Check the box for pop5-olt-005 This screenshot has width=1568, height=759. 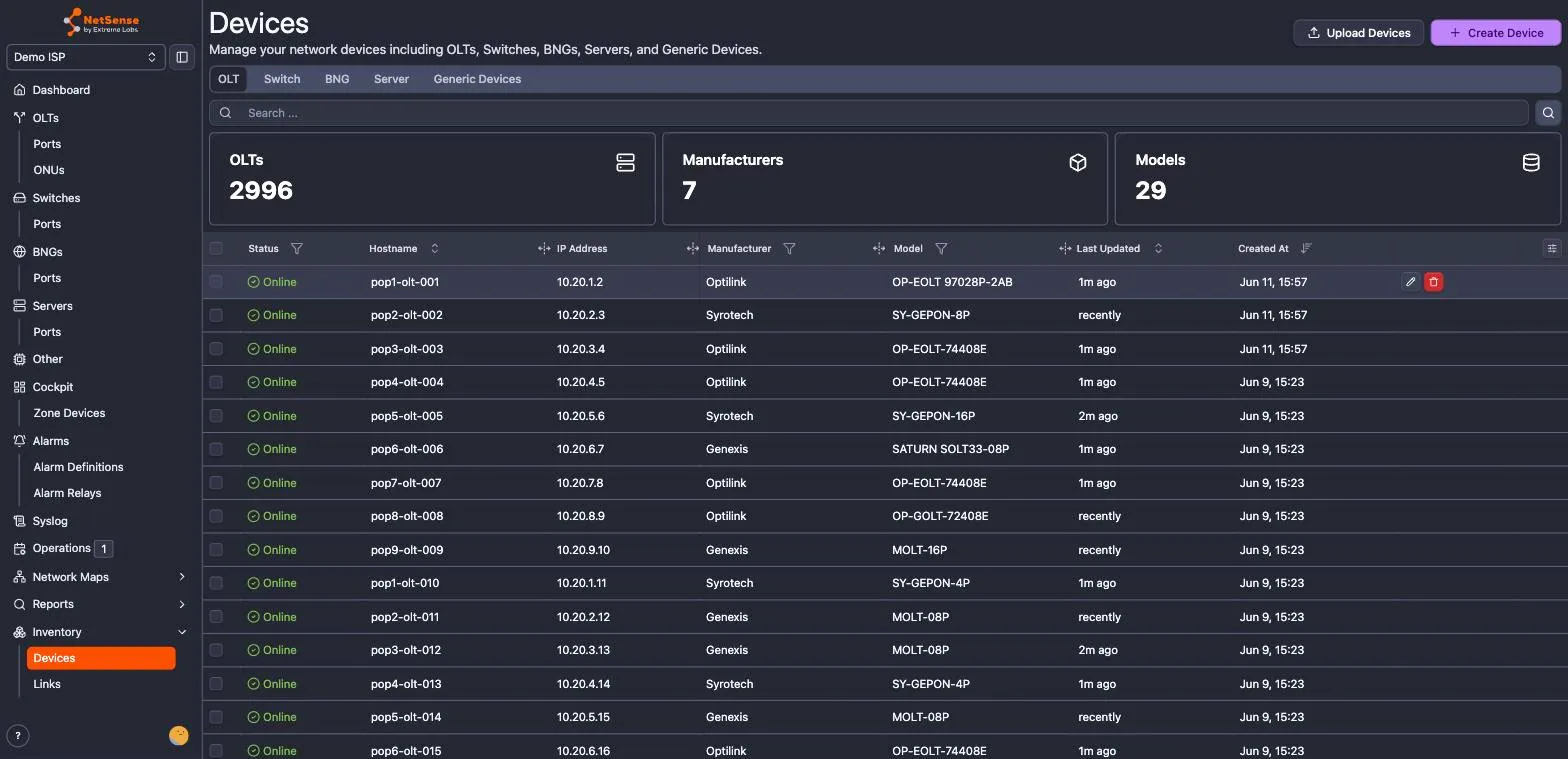[216, 416]
